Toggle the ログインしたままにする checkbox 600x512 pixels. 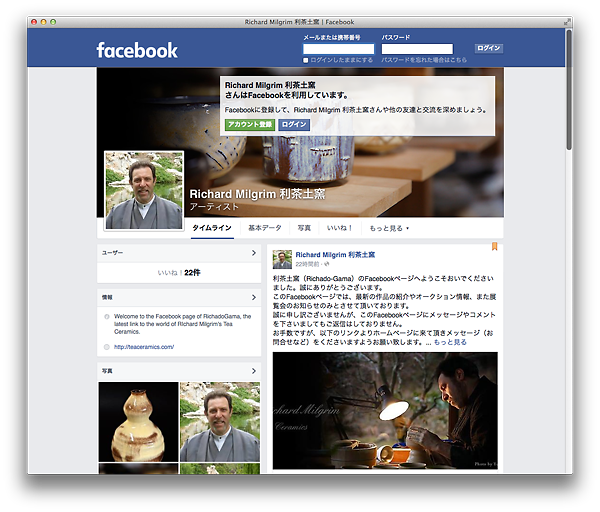pos(305,60)
